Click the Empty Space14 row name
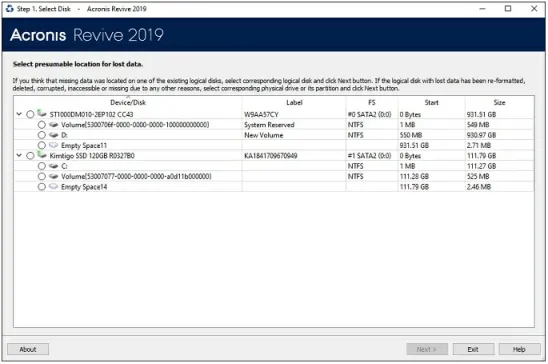 click(x=84, y=187)
